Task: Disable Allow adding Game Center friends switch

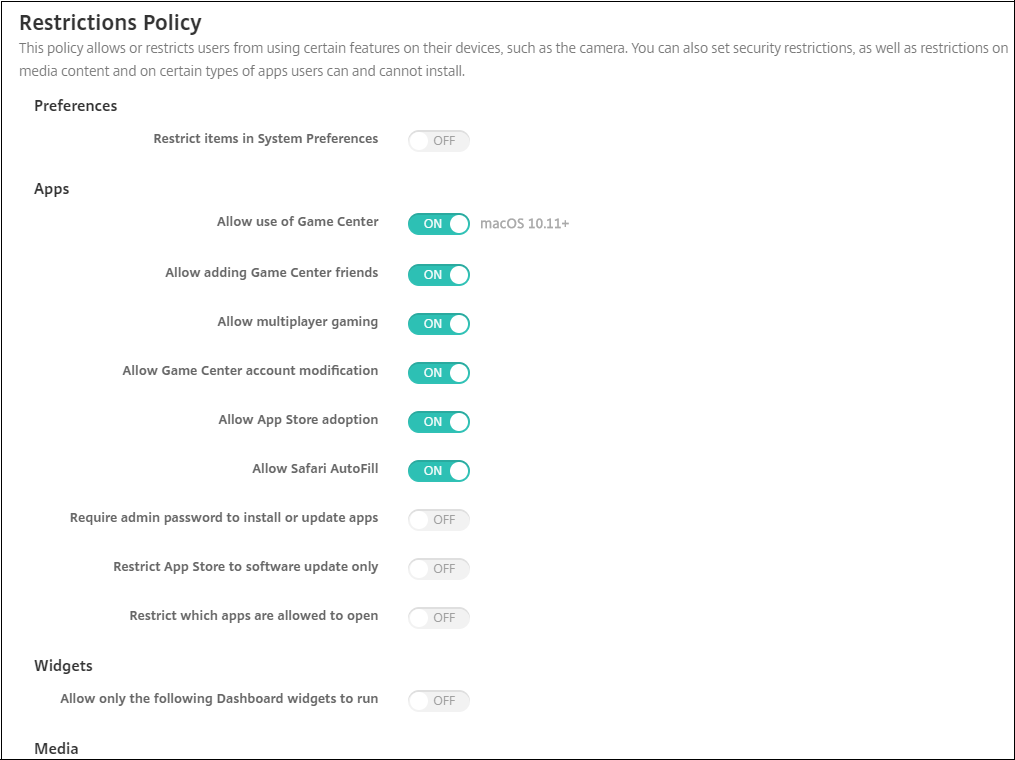Action: pos(438,274)
